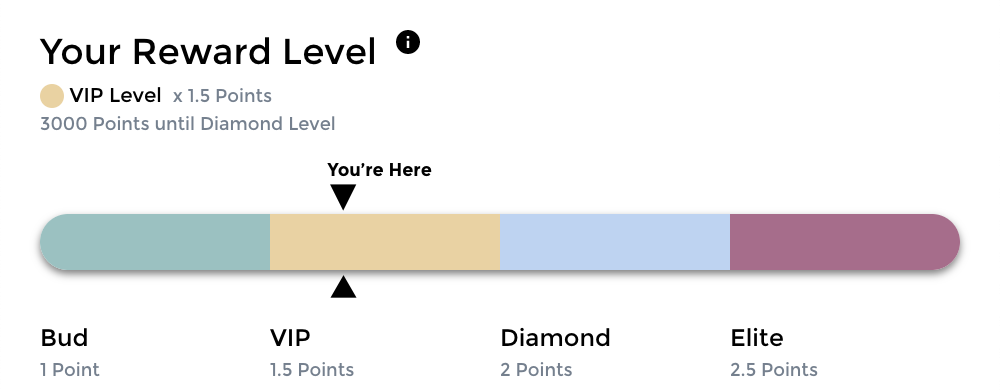Click the upward arrow below the progress bar
This screenshot has width=1000, height=390.
tap(343, 287)
